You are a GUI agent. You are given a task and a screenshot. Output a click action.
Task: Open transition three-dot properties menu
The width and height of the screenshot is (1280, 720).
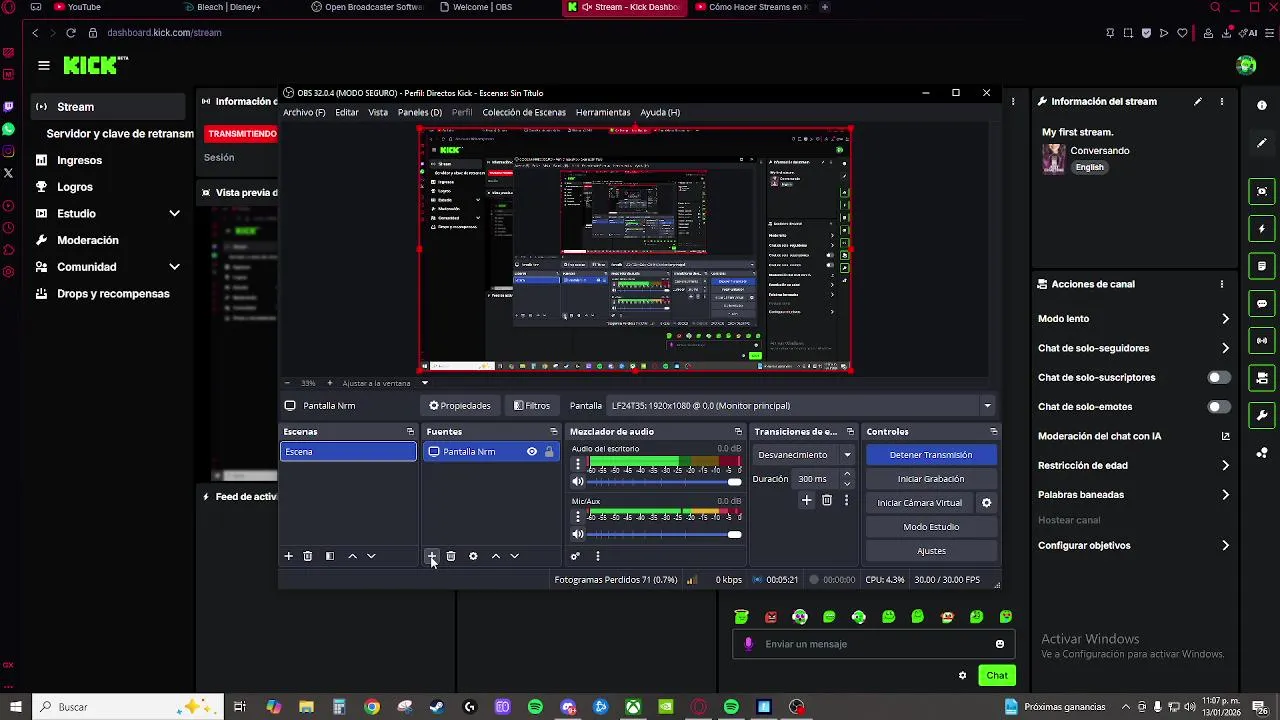click(x=846, y=500)
